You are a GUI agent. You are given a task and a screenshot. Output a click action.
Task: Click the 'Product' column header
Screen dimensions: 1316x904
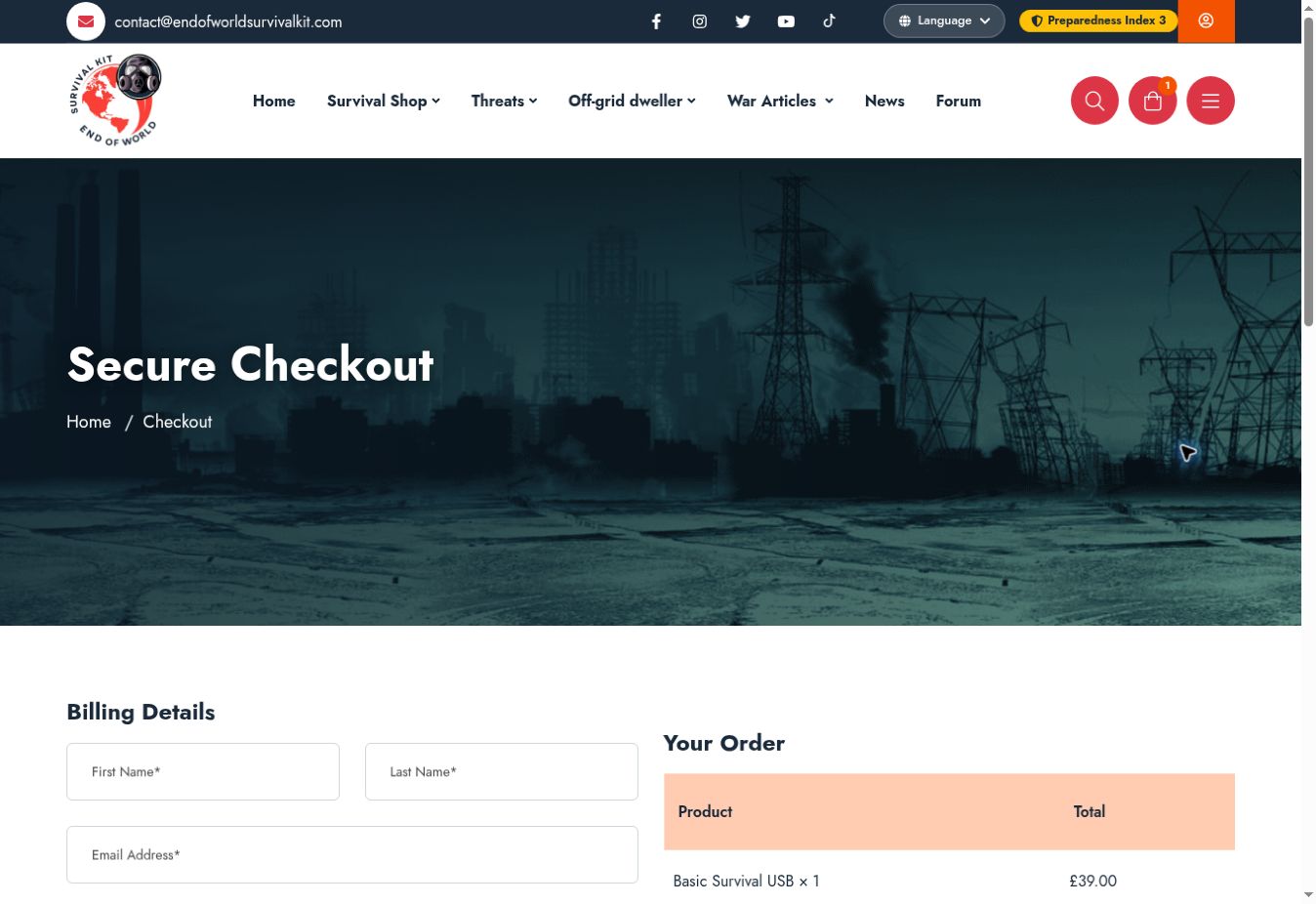705,811
